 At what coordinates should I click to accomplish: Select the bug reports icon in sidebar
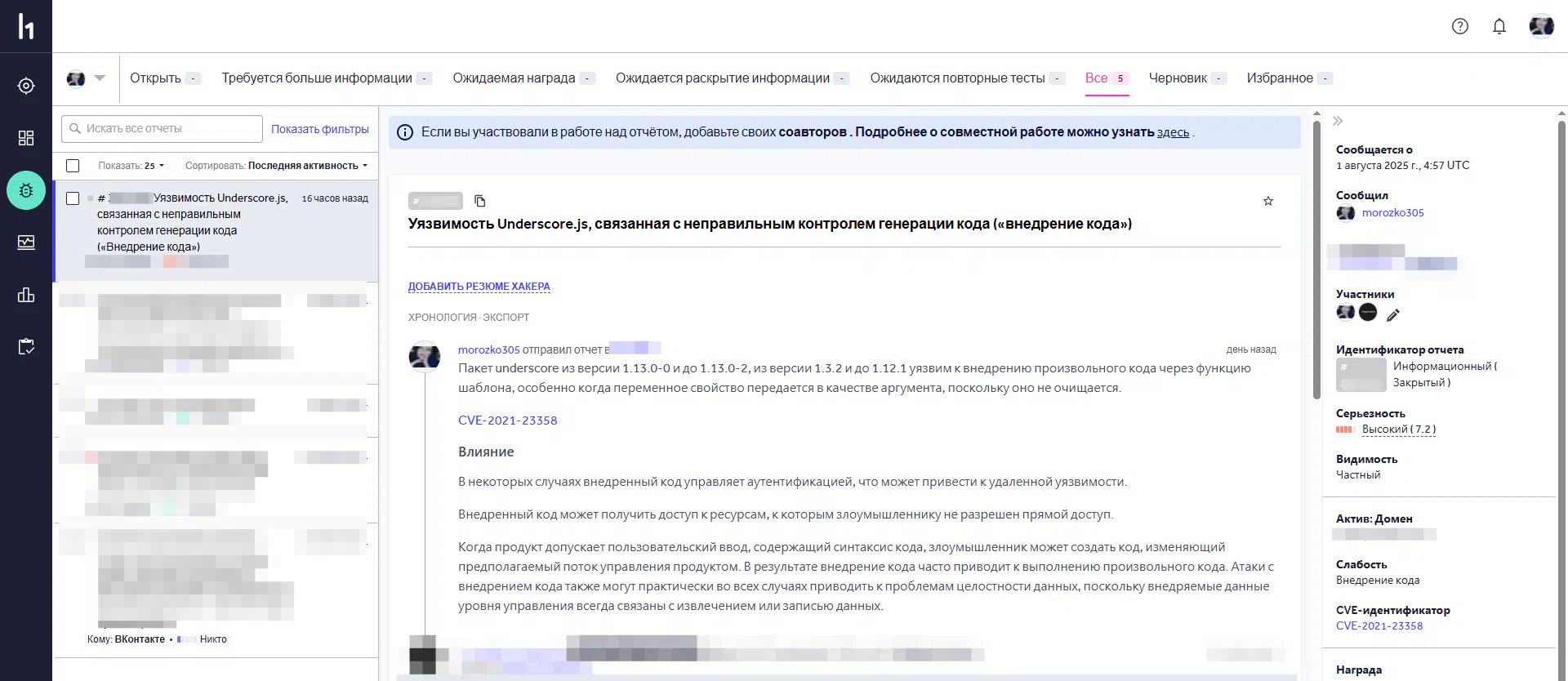26,190
